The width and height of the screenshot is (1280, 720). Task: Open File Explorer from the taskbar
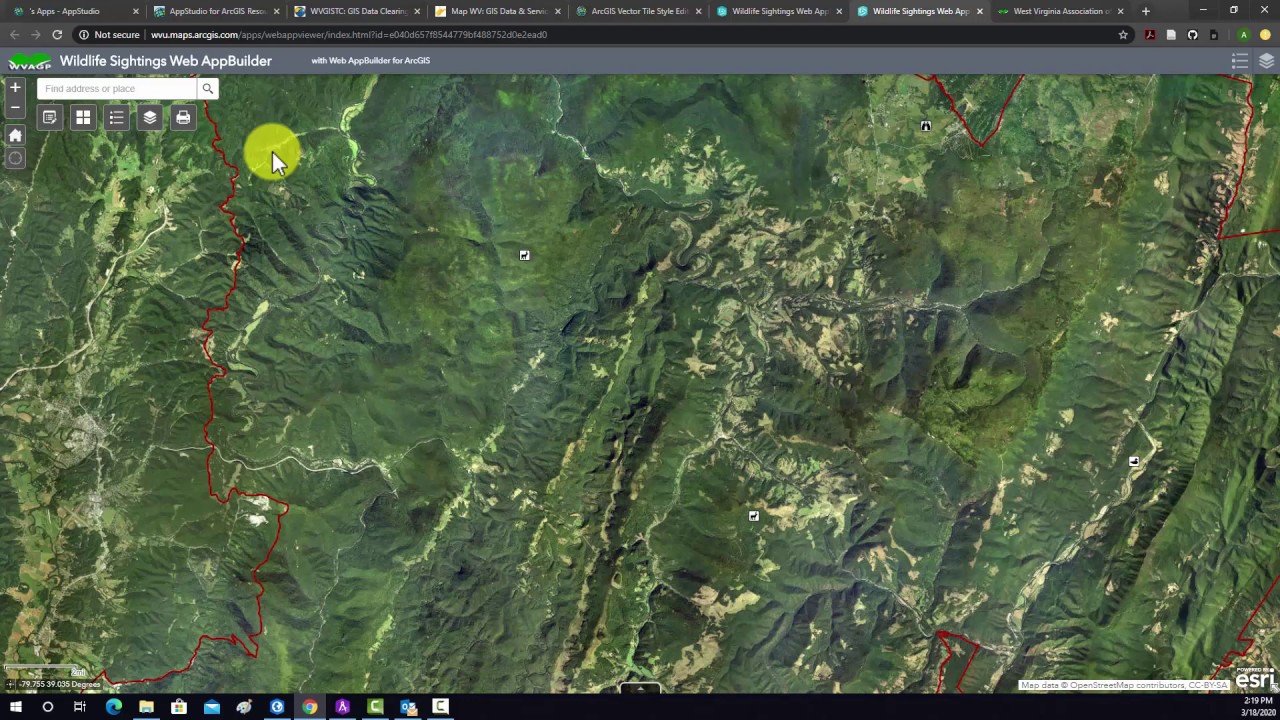(146, 707)
